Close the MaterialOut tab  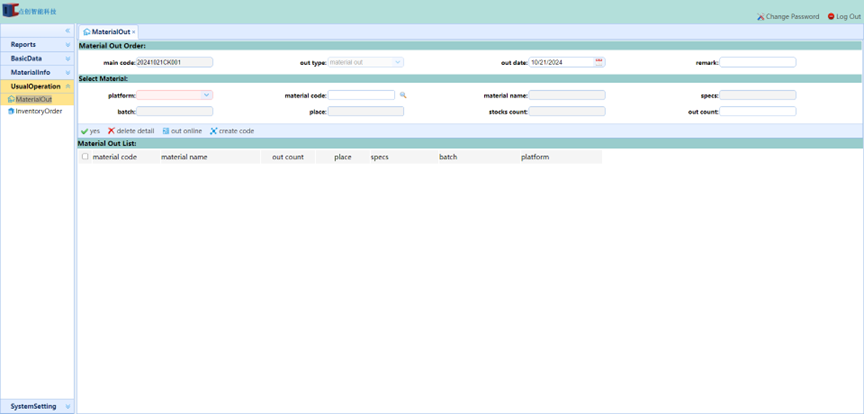point(134,33)
